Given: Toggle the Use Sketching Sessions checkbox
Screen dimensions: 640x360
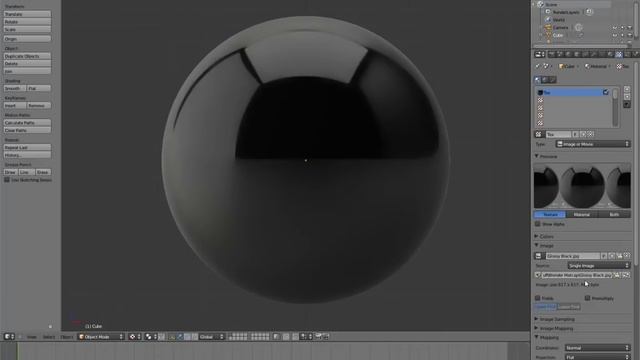Looking at the screenshot, I should tap(7, 180).
